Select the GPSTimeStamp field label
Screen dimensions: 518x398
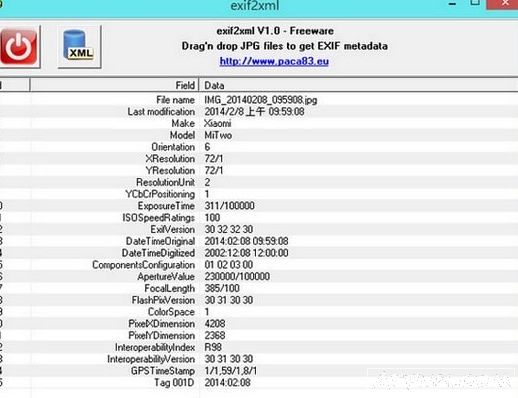coord(163,371)
